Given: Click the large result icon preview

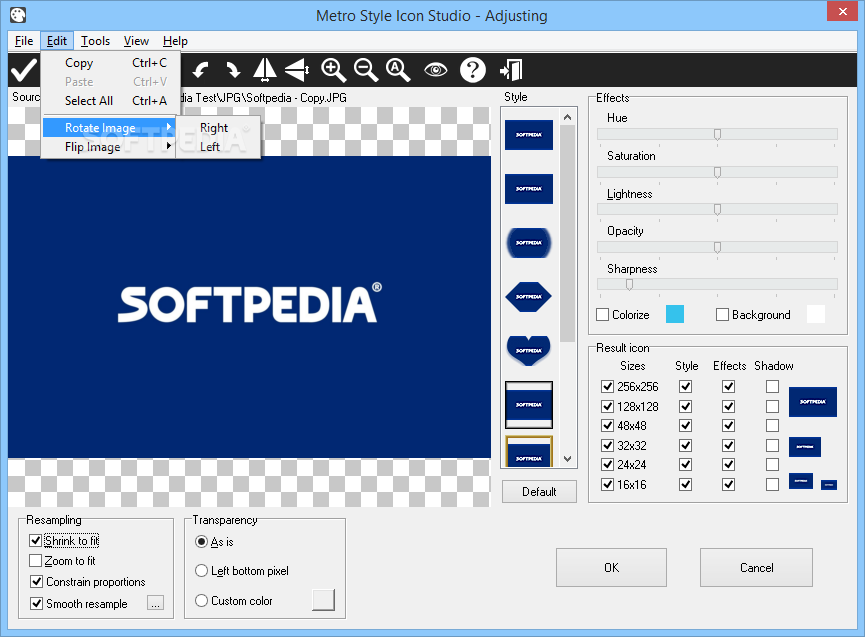Looking at the screenshot, I should pyautogui.click(x=813, y=402).
